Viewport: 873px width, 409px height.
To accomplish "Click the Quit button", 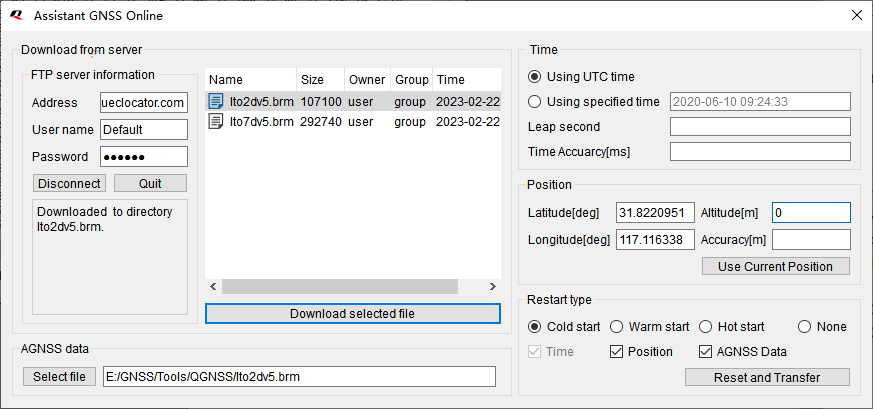I will coord(150,183).
